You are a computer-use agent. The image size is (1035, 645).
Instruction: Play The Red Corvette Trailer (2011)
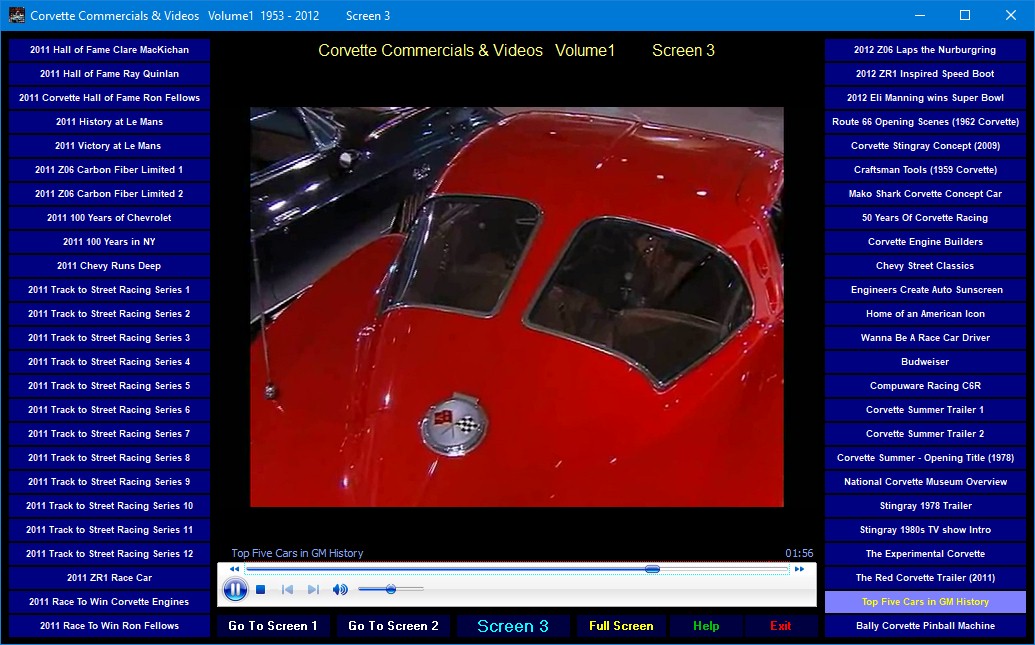925,578
